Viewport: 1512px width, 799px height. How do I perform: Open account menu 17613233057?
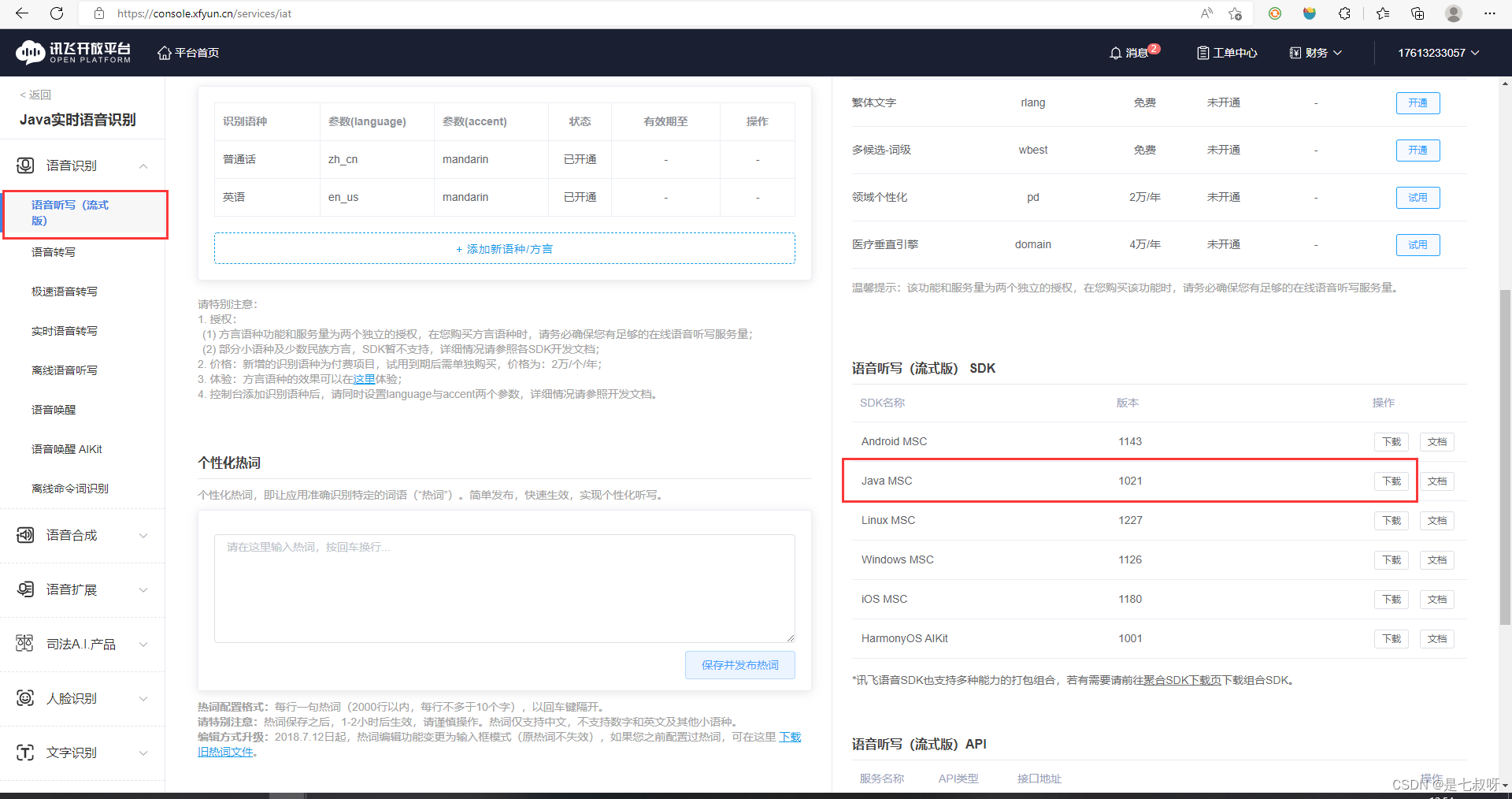1439,53
